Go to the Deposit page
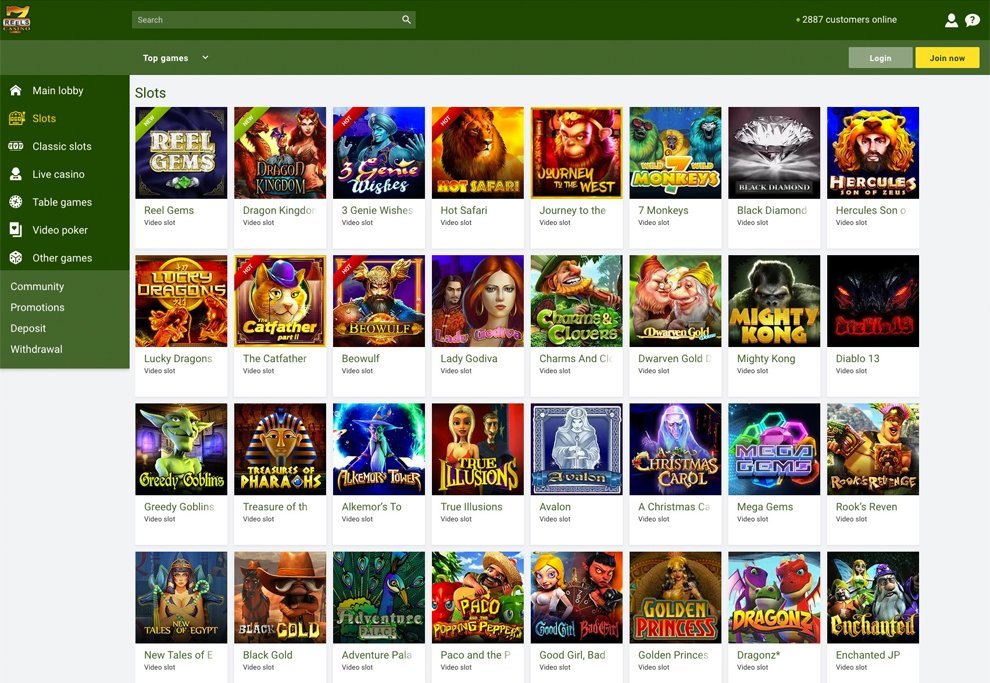Screen dimensions: 990x683 (28, 328)
